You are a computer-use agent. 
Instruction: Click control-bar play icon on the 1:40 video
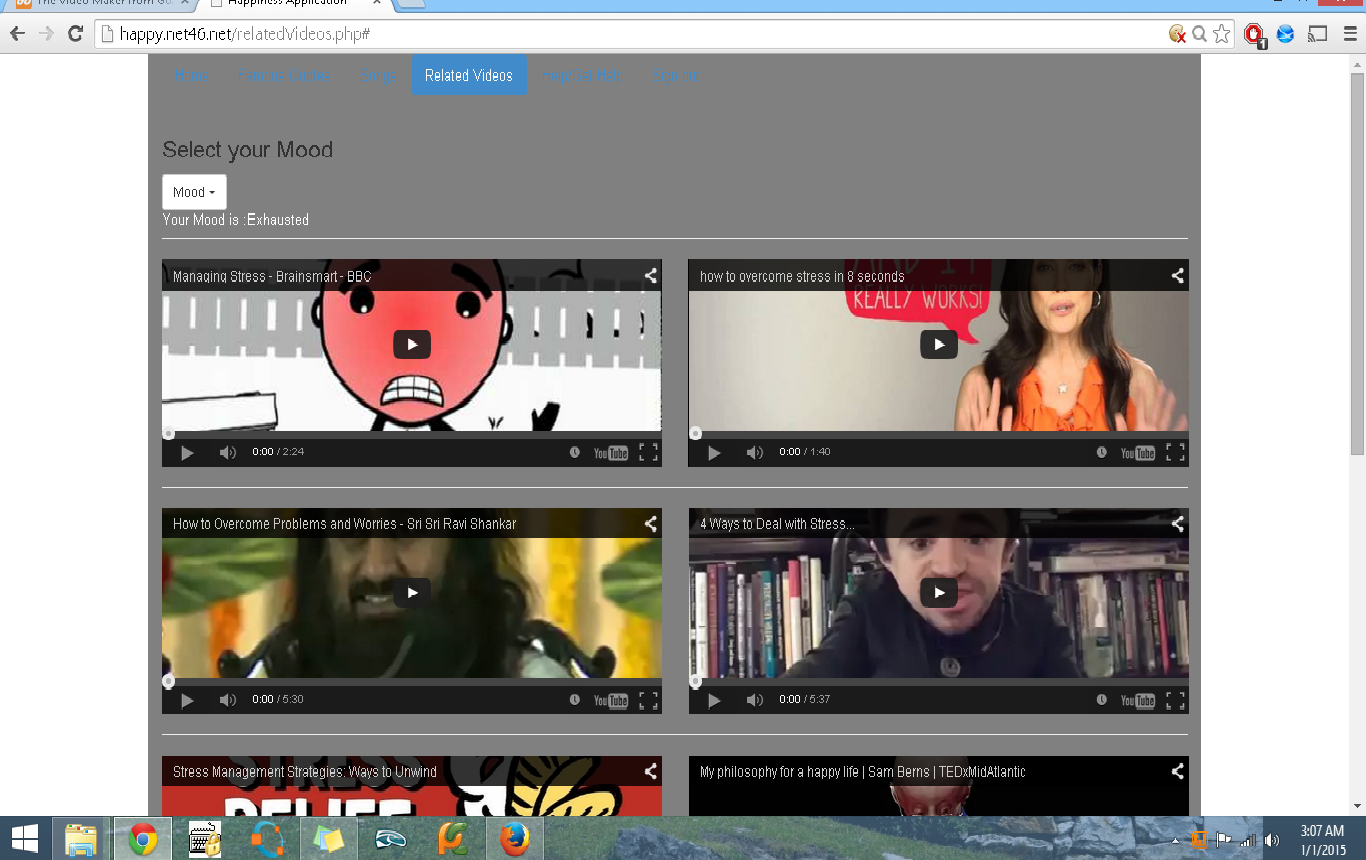pos(714,453)
